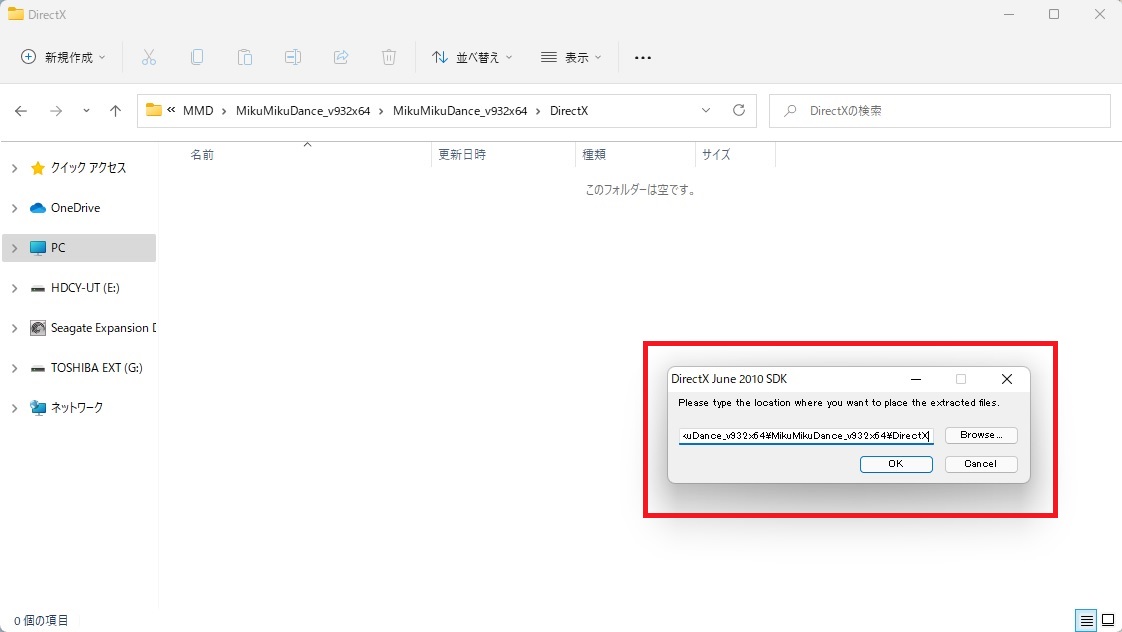Expand the PC tree node
The image size is (1122, 632).
tap(14, 248)
